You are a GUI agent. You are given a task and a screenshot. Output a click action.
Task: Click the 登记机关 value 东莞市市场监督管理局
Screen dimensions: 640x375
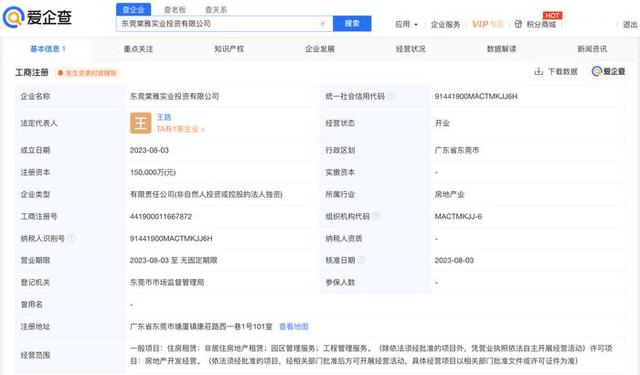point(167,282)
